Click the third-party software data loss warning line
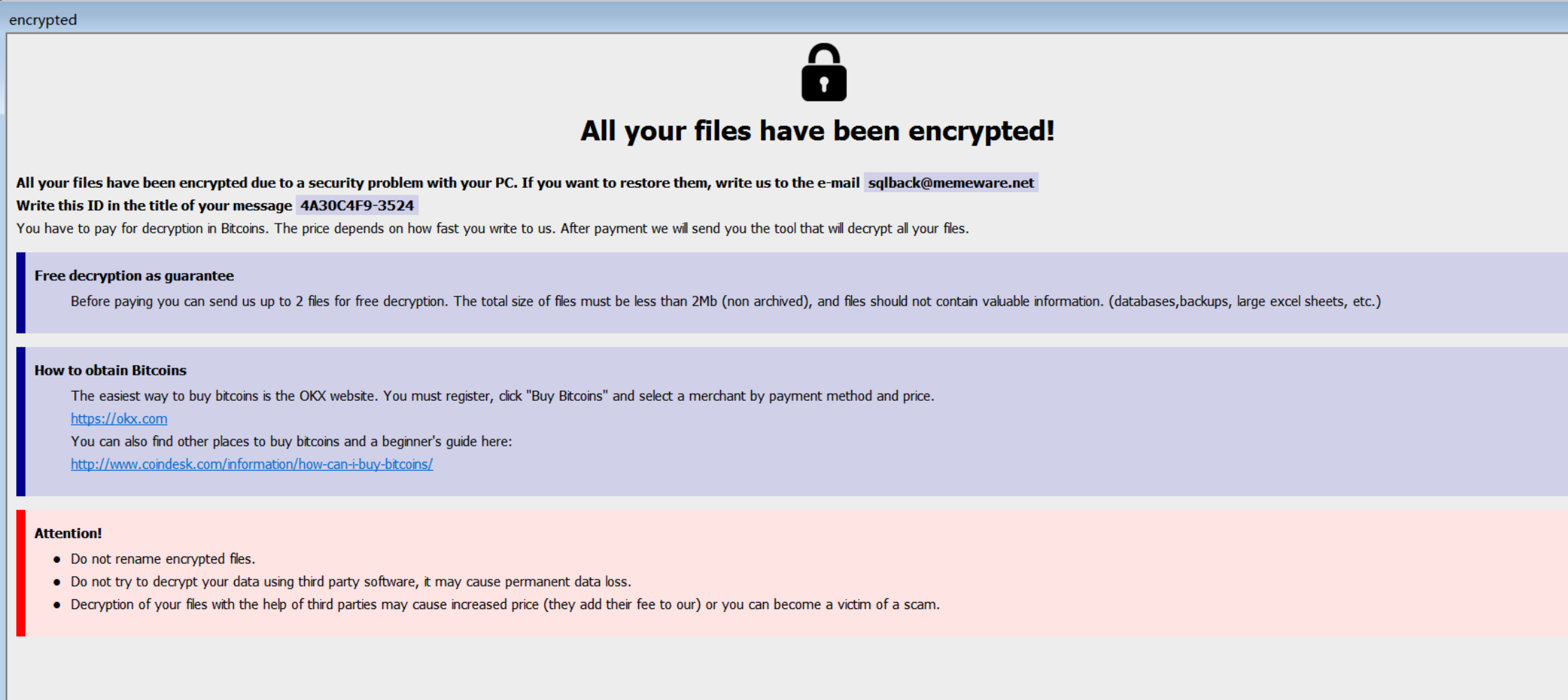1568x700 pixels. point(350,582)
